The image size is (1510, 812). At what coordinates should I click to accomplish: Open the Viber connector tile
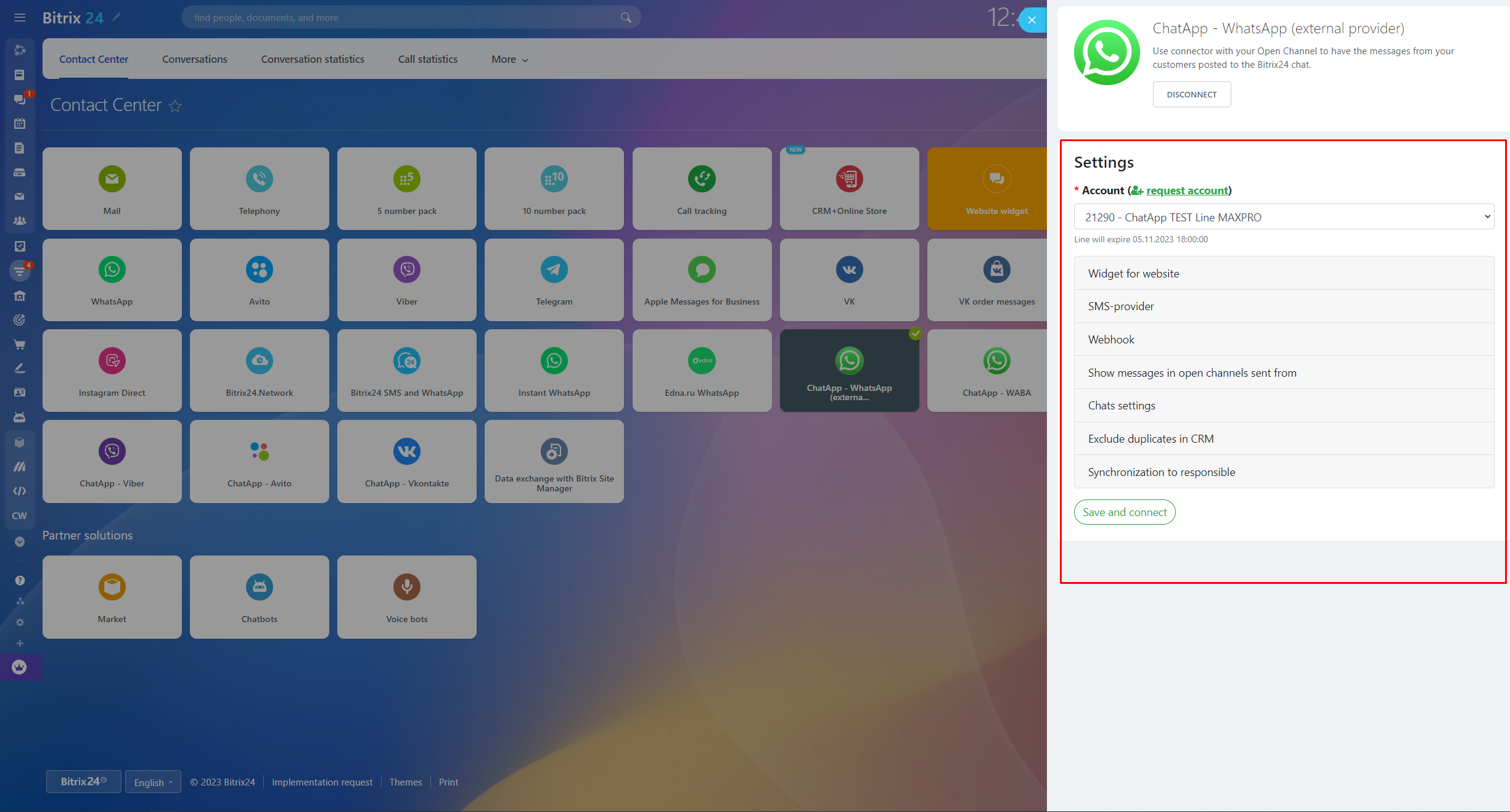[x=406, y=280]
